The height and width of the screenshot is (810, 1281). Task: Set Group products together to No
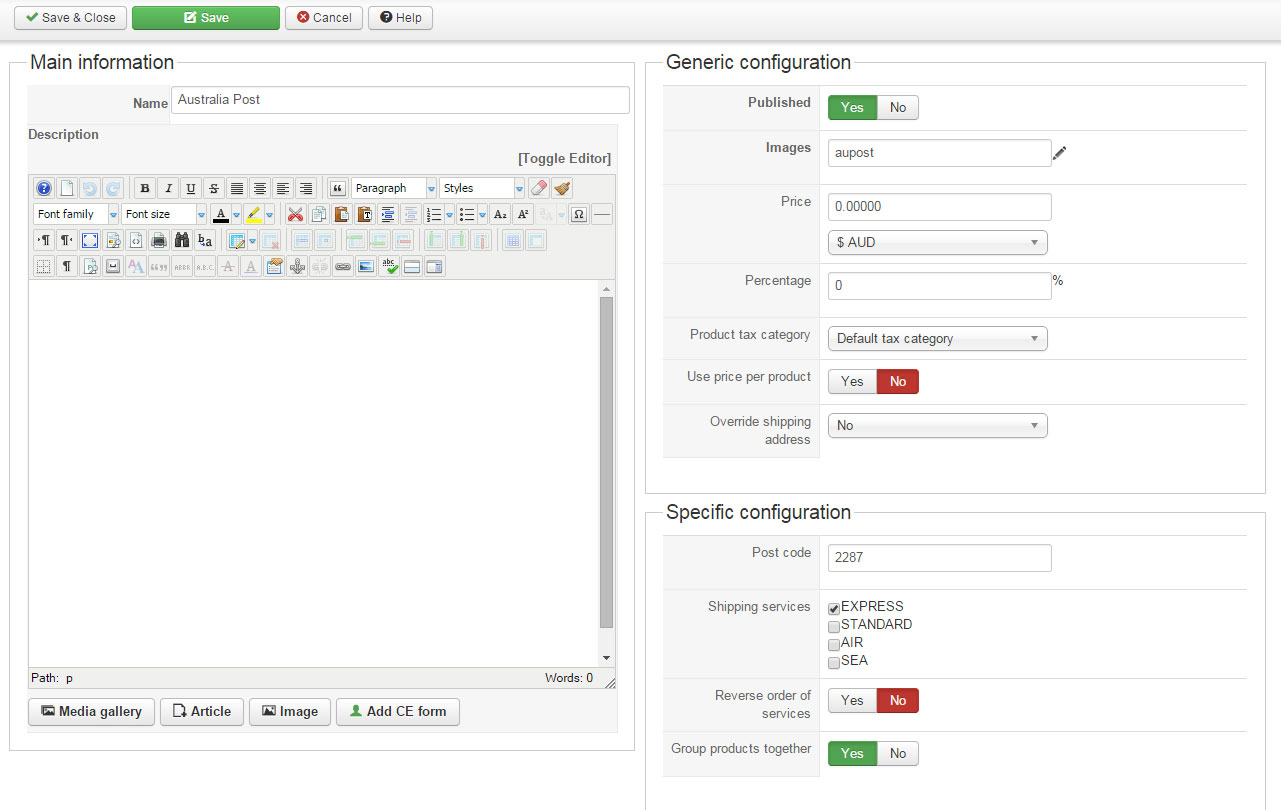[x=898, y=753]
